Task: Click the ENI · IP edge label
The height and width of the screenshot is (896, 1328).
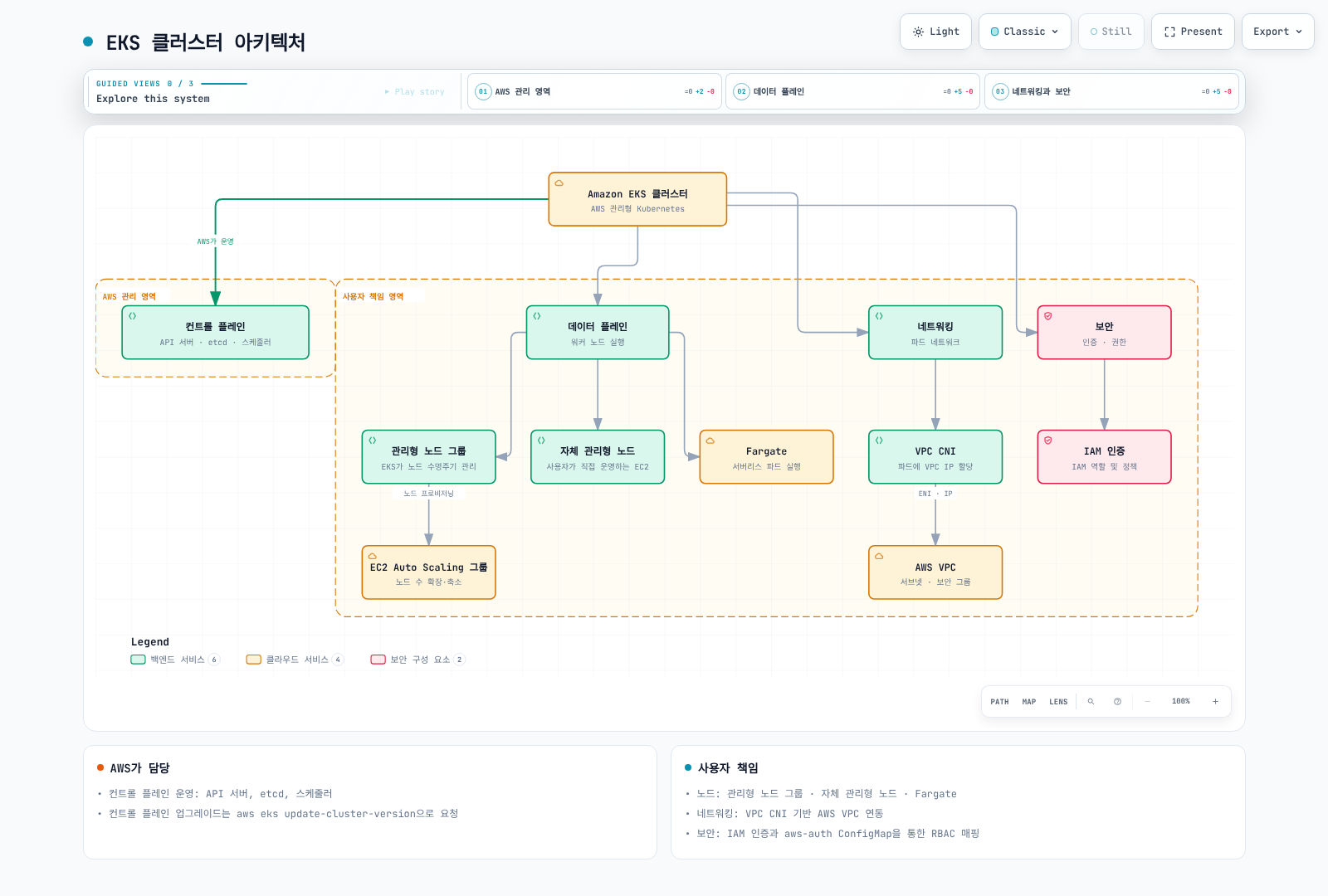Action: coord(935,494)
